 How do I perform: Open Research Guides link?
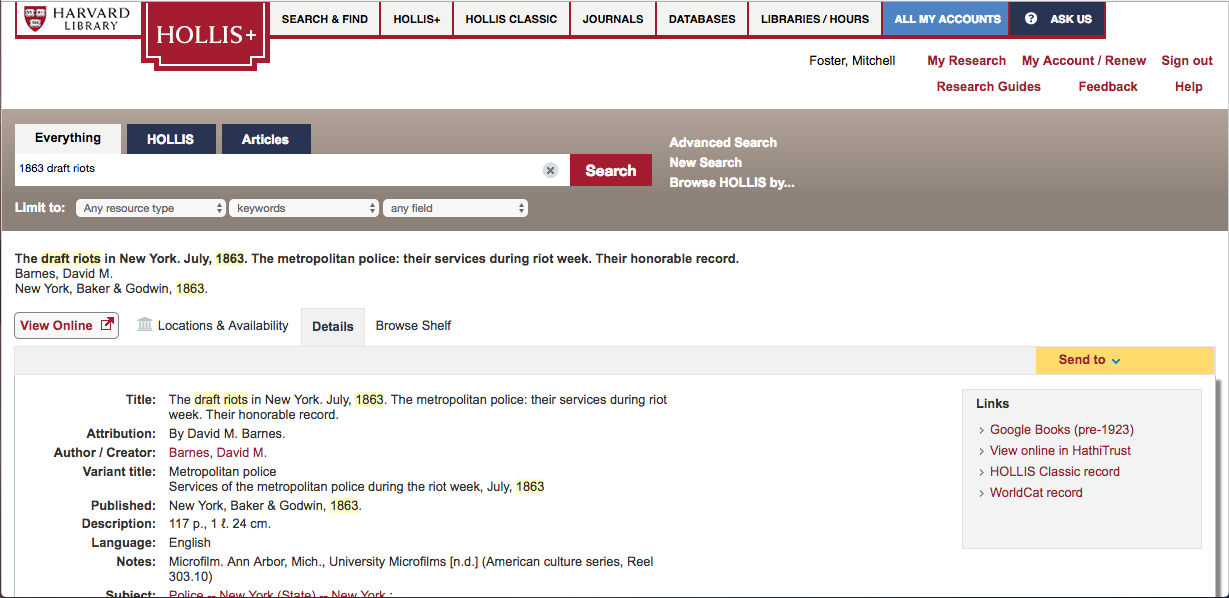pos(988,87)
